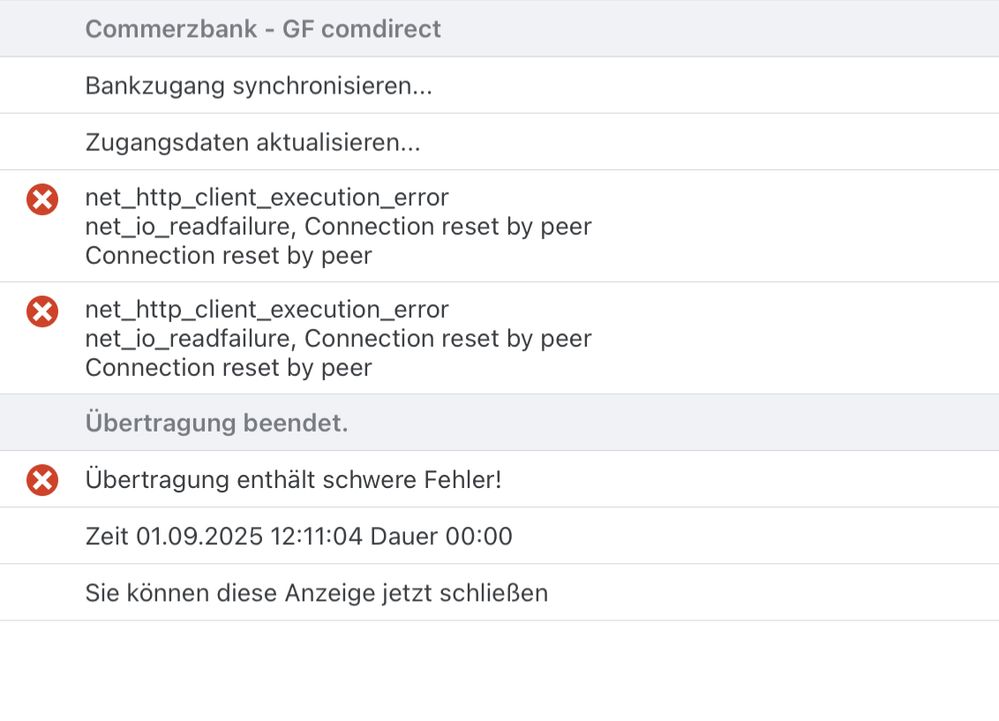Select the "Commerzbank - GF comdirect" header row
Image resolution: width=999 pixels, height=721 pixels.
click(x=263, y=29)
